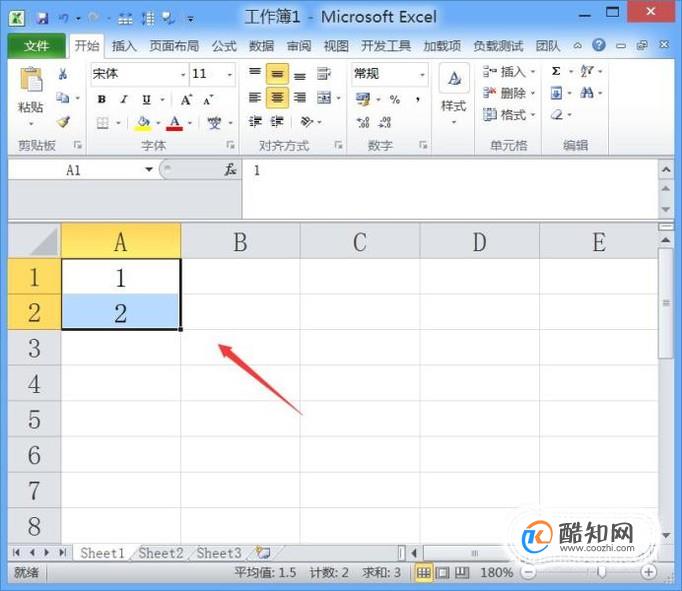
Task: Switch to the 插入 ribbon tab
Action: click(124, 46)
